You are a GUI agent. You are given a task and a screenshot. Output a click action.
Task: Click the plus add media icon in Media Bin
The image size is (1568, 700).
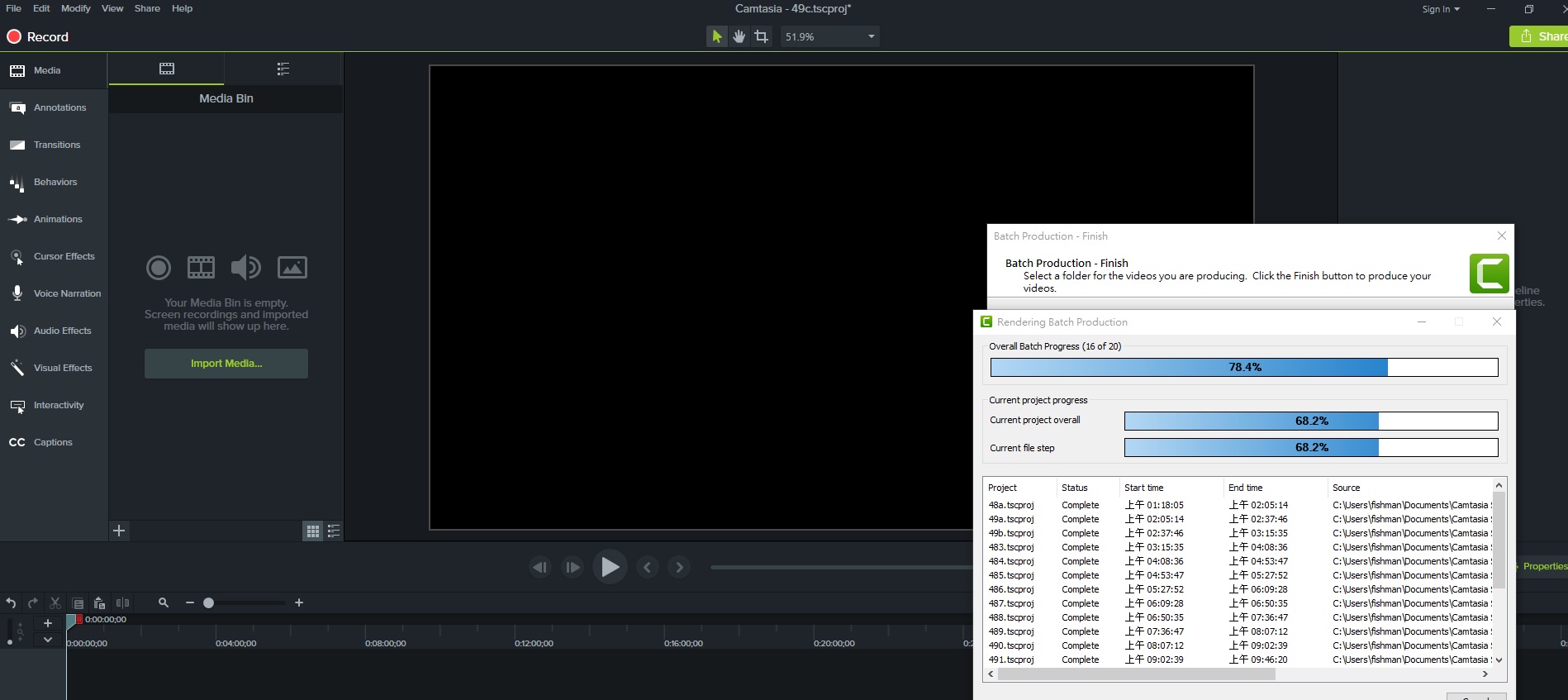[119, 531]
